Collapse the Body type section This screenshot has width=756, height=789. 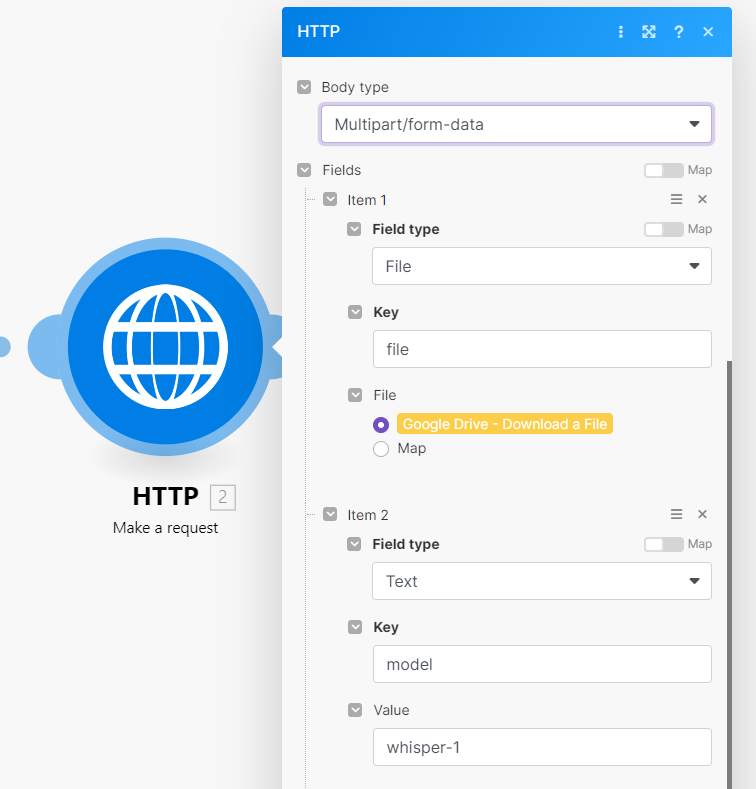pos(304,87)
